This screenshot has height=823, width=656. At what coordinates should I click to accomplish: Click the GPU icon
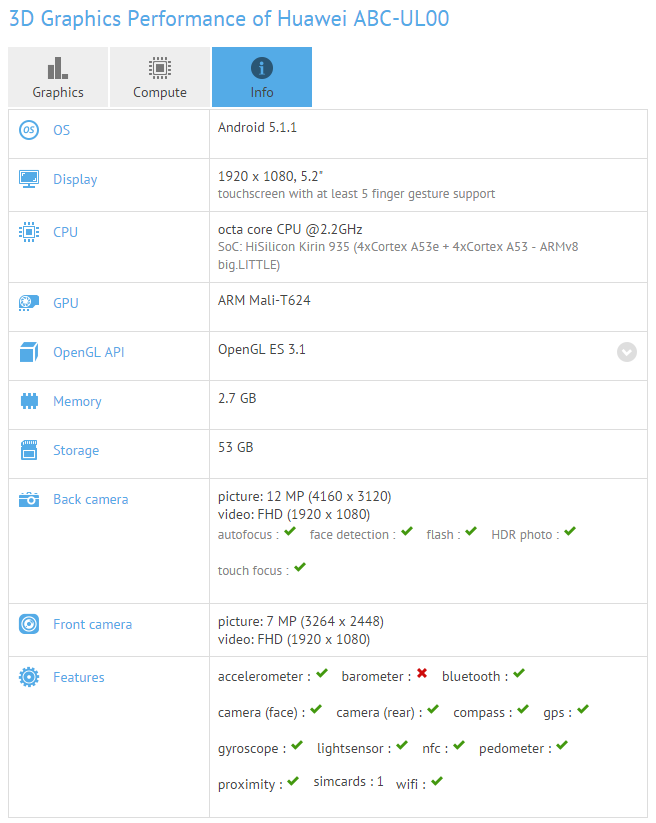click(x=29, y=303)
